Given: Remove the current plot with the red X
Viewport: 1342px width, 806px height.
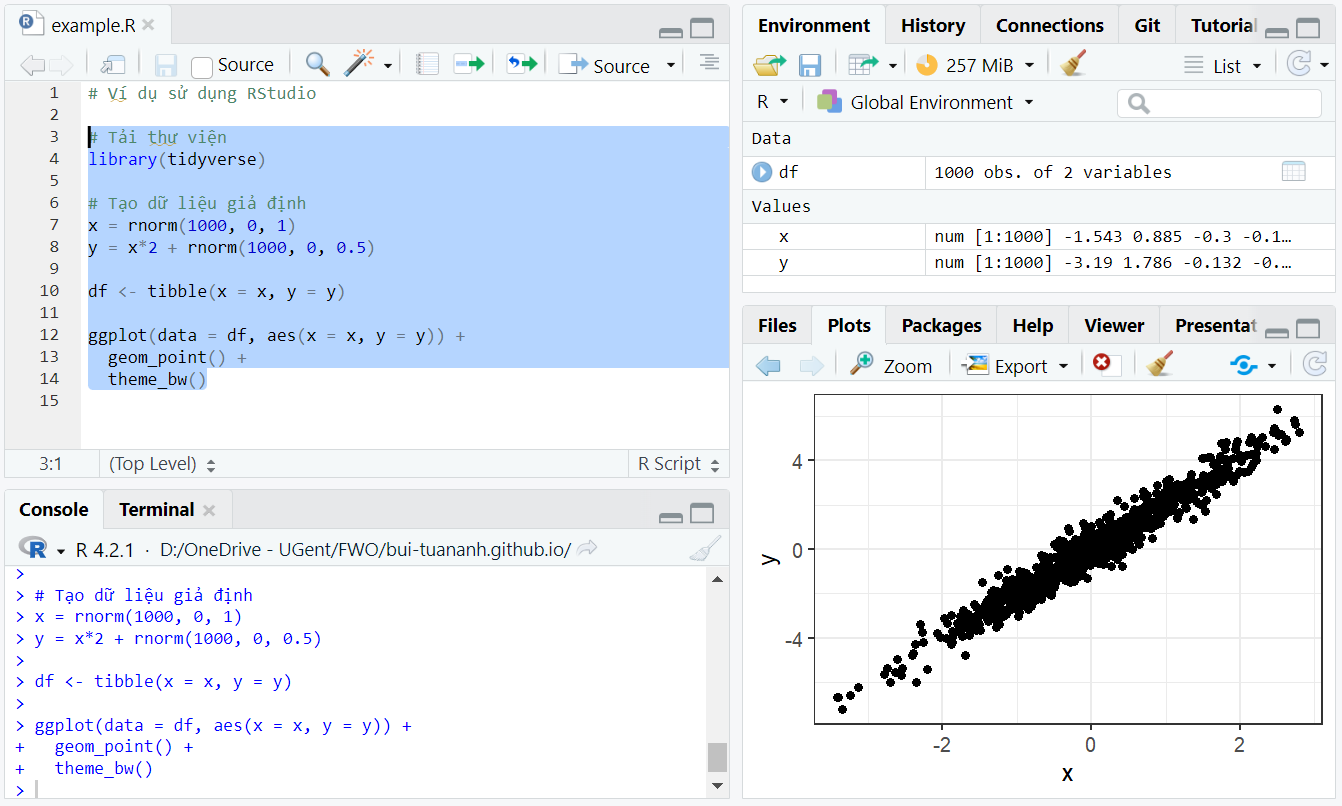Looking at the screenshot, I should (1102, 363).
